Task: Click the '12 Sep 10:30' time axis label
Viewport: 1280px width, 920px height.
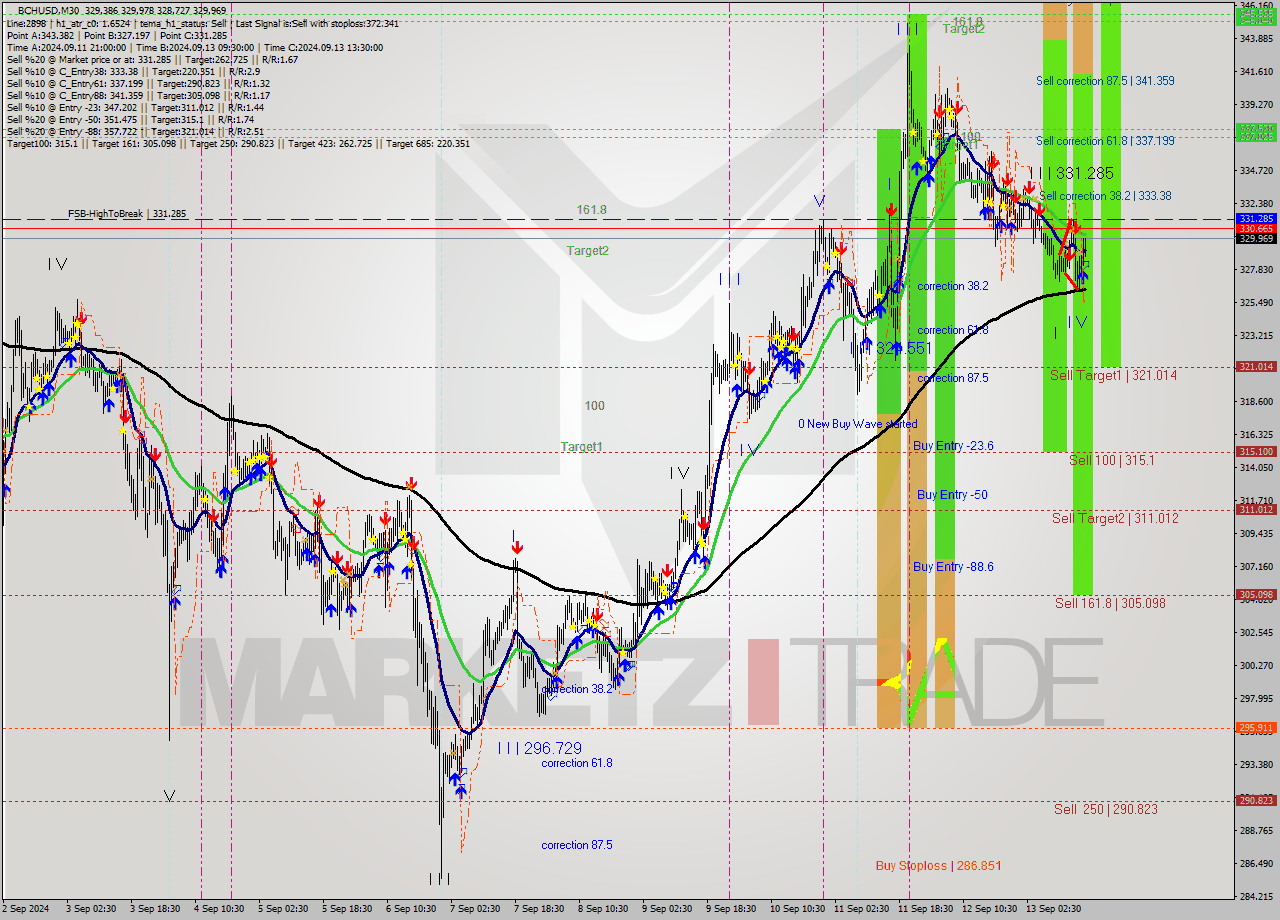Action: [989, 909]
